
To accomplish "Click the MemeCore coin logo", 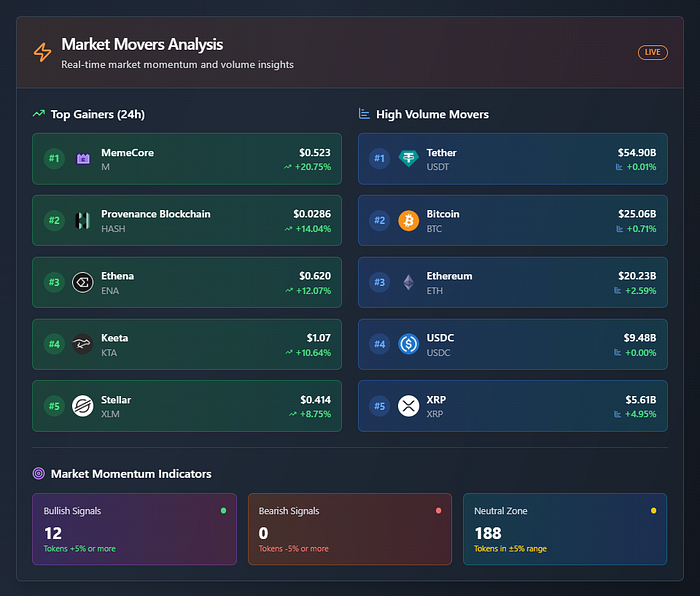I will click(83, 158).
